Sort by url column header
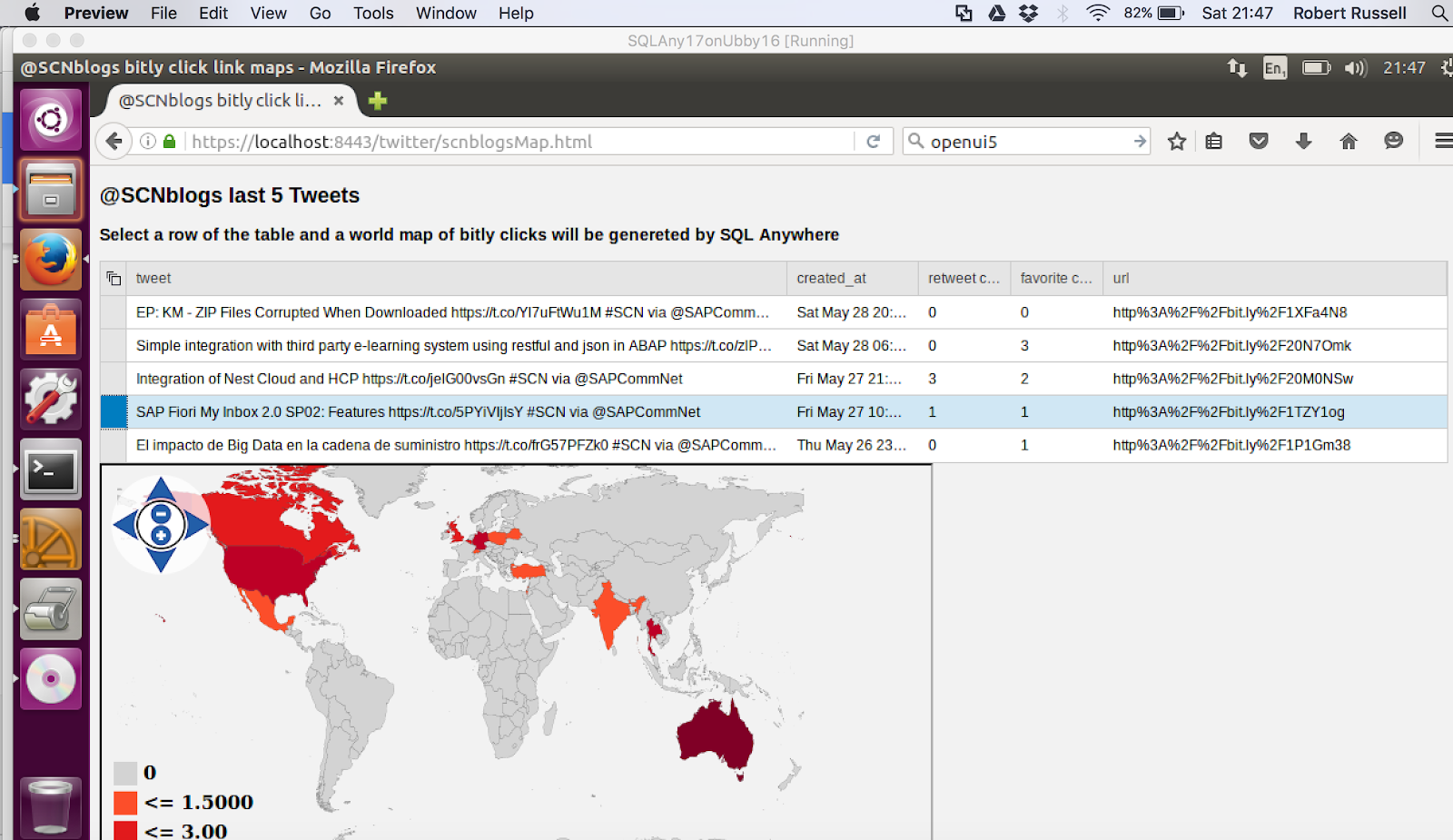The image size is (1453, 840). pyautogui.click(x=1274, y=279)
